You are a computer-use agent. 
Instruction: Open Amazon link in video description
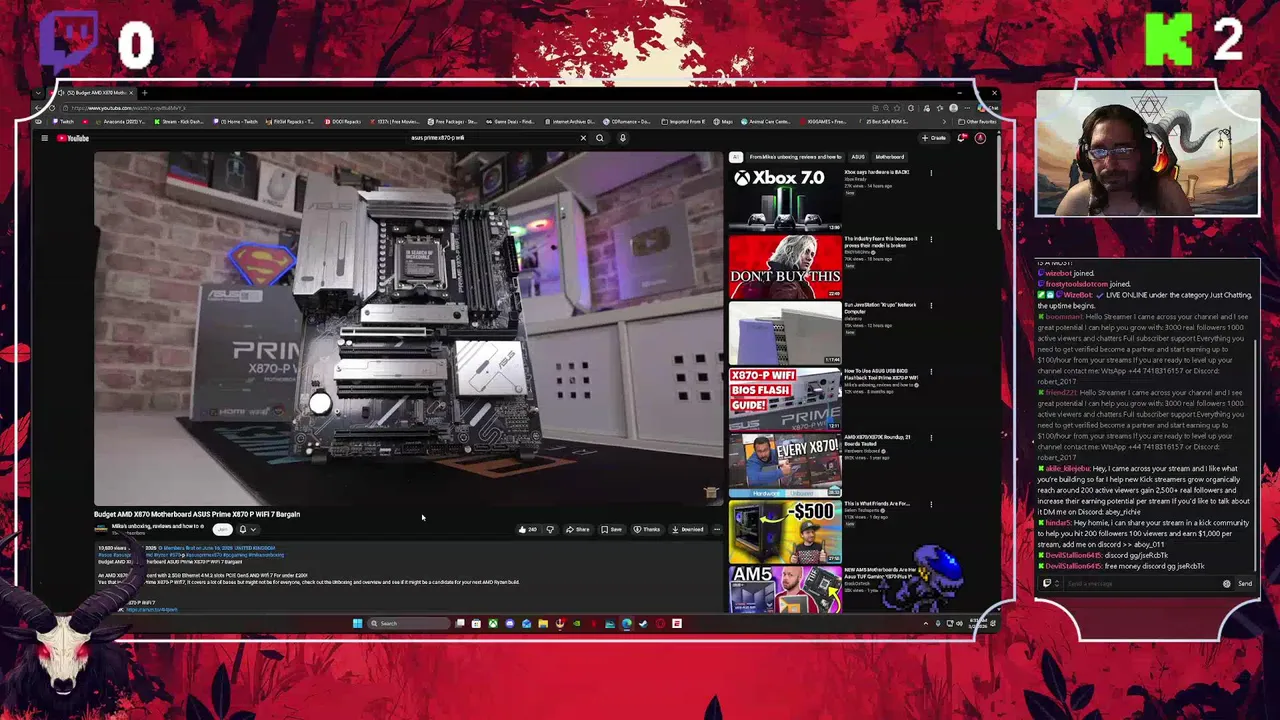[153, 609]
